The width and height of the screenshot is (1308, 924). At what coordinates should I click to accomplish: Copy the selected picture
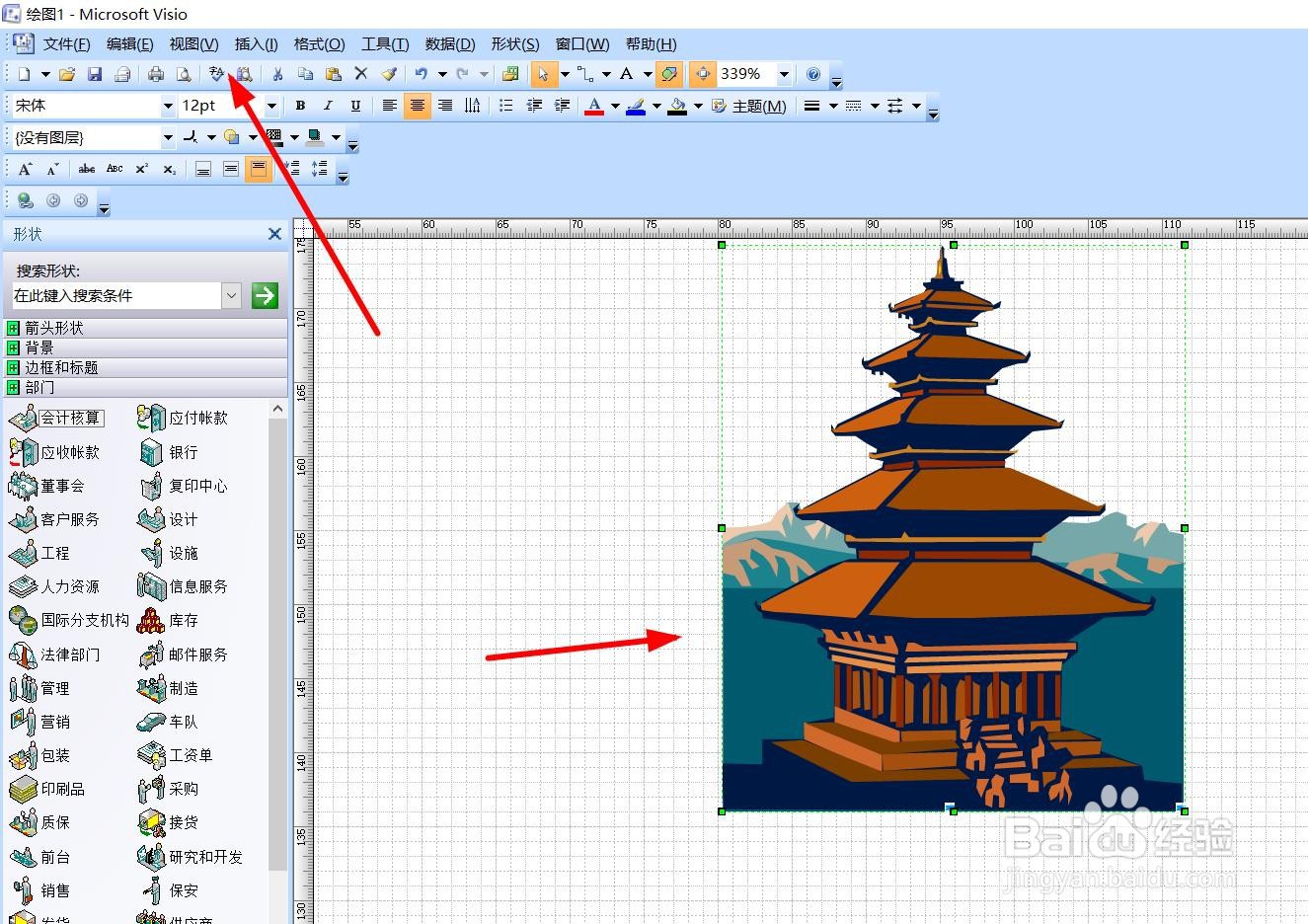(x=306, y=74)
